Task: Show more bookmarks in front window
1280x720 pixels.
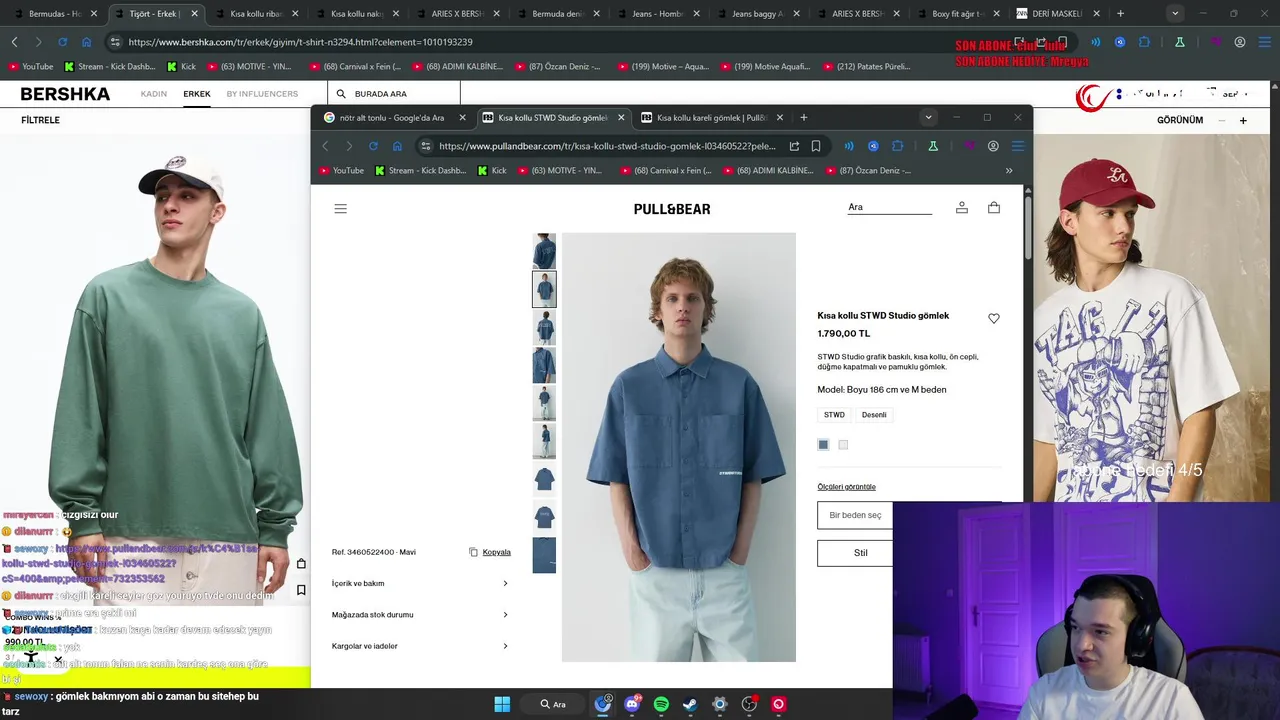Action: [1008, 170]
